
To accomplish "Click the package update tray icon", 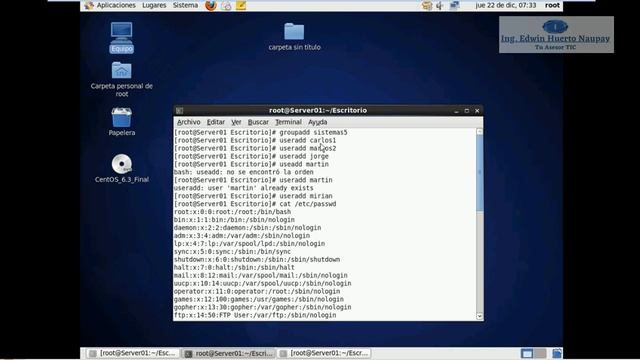I will (x=427, y=5).
